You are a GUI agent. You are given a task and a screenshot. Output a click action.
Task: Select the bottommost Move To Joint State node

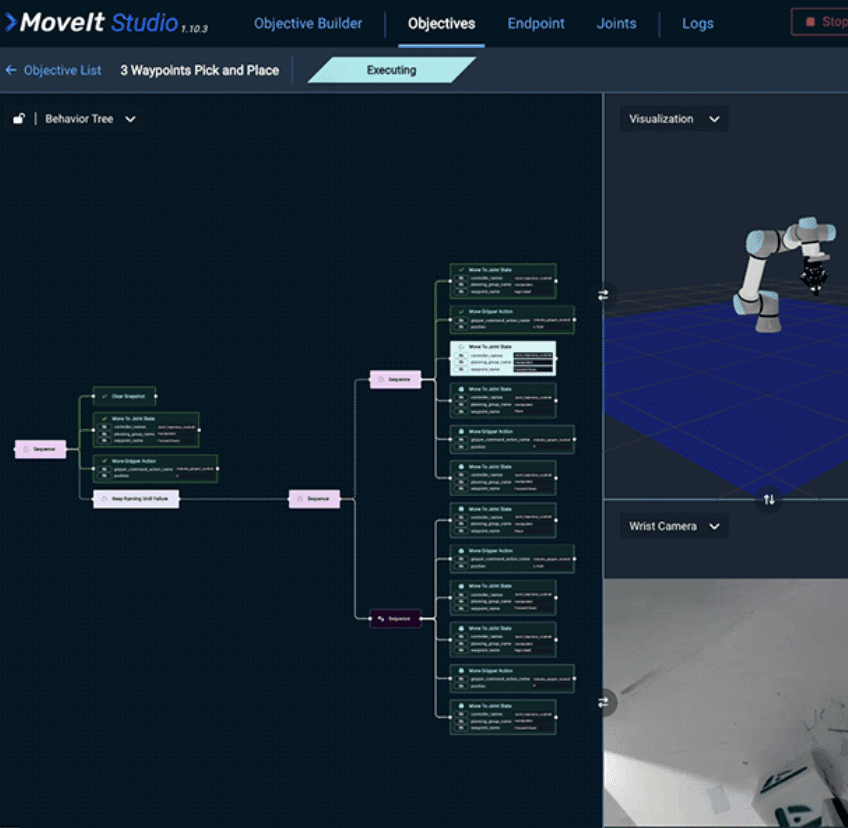503,717
